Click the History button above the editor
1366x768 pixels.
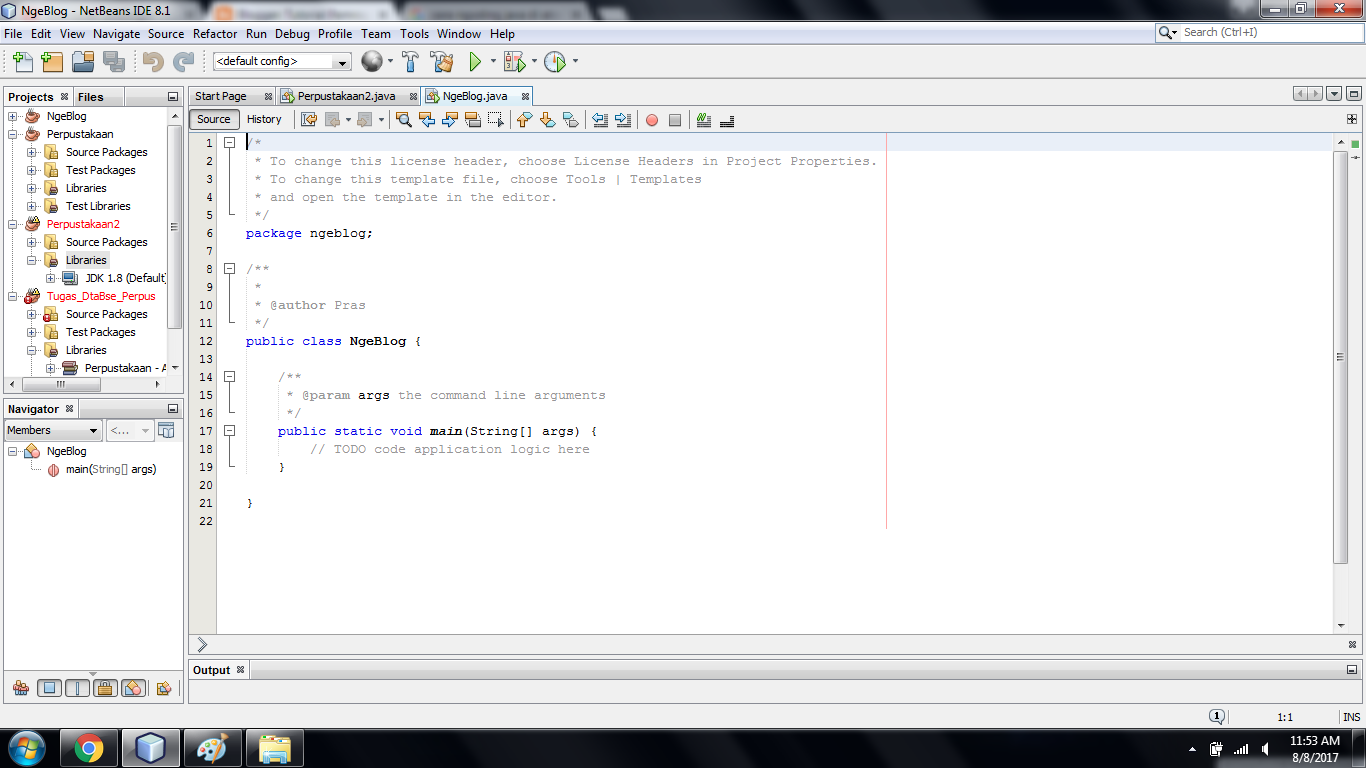(264, 119)
